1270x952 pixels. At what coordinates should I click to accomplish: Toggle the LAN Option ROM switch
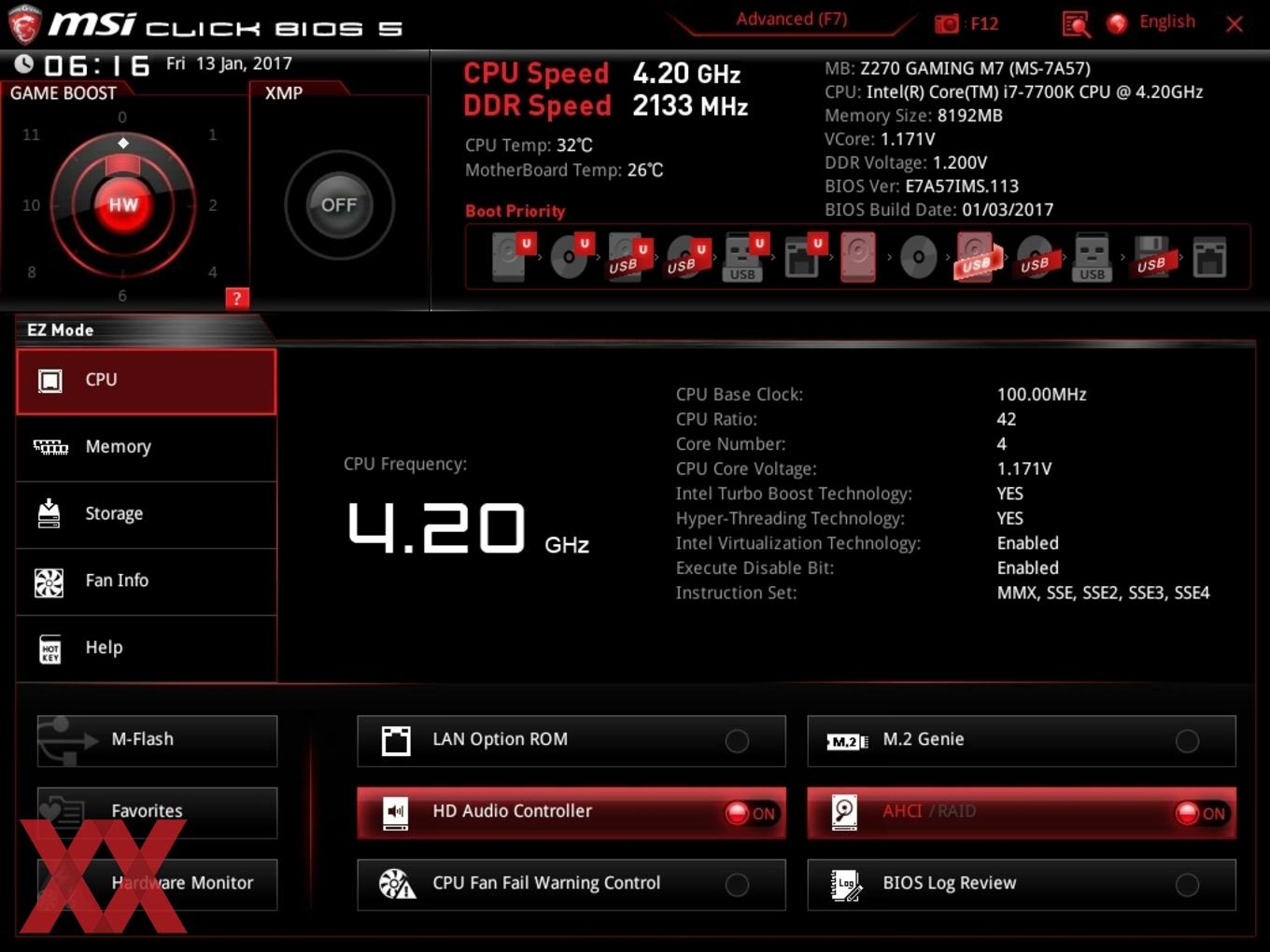(x=737, y=741)
